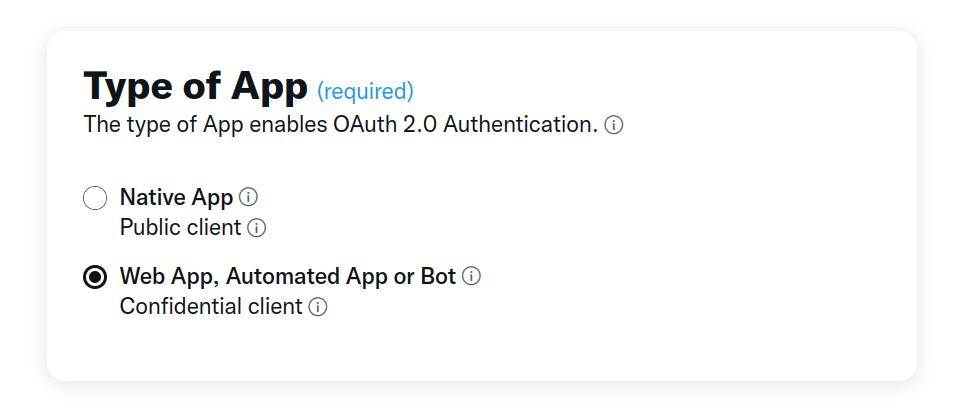Choose the Native App option label
Screen dimensions: 964x417
coord(176,196)
